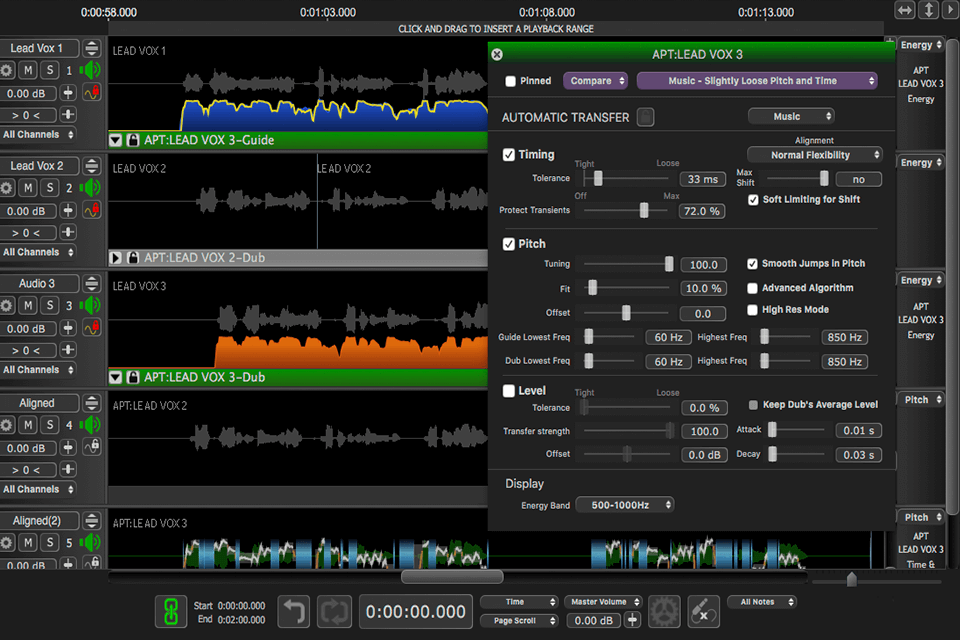Image resolution: width=960 pixels, height=640 pixels.
Task: Click the erase-with-X icon in the bottom toolbar
Action: (703, 611)
